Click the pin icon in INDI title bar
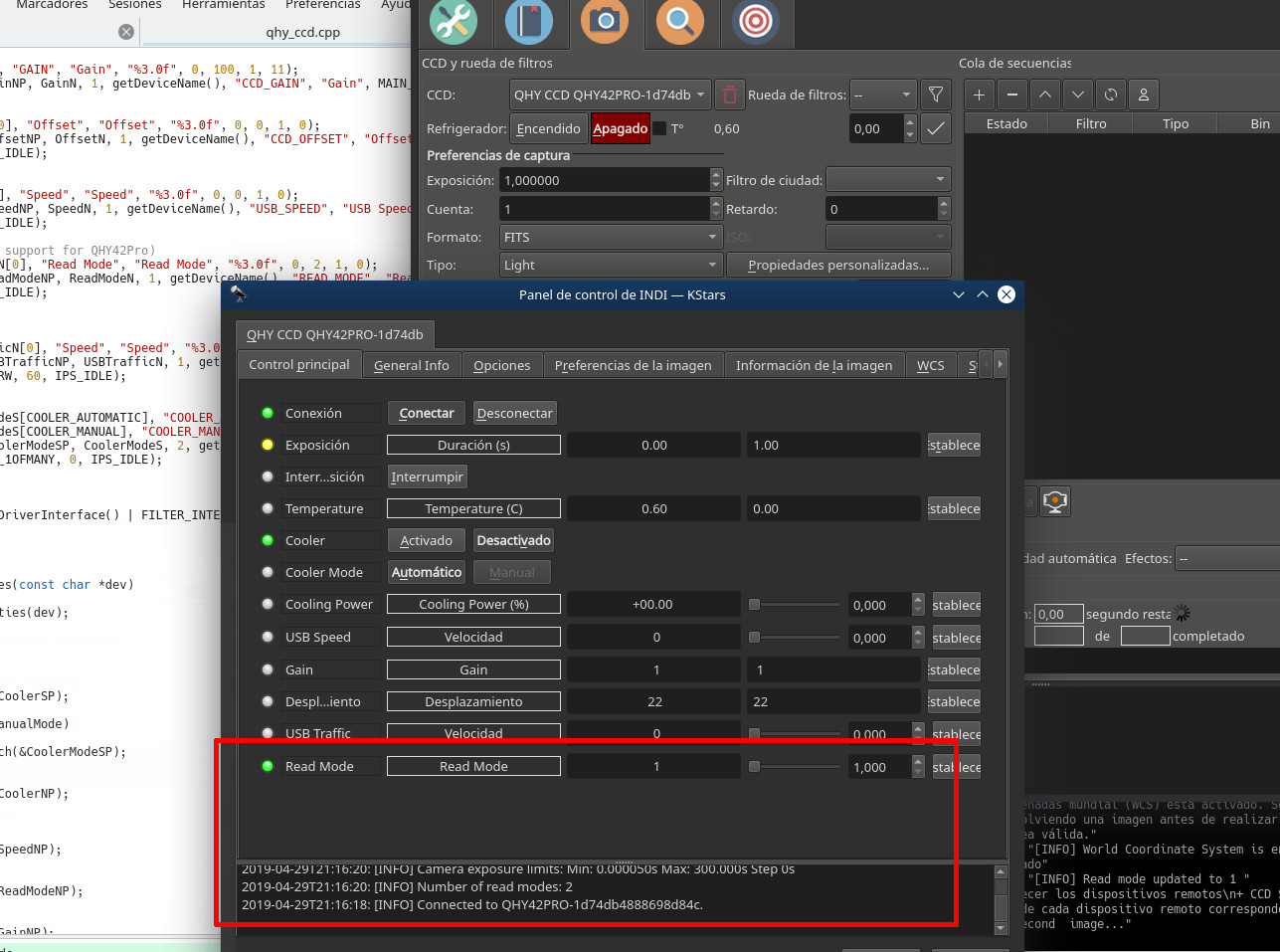This screenshot has width=1280, height=952. pyautogui.click(x=238, y=294)
